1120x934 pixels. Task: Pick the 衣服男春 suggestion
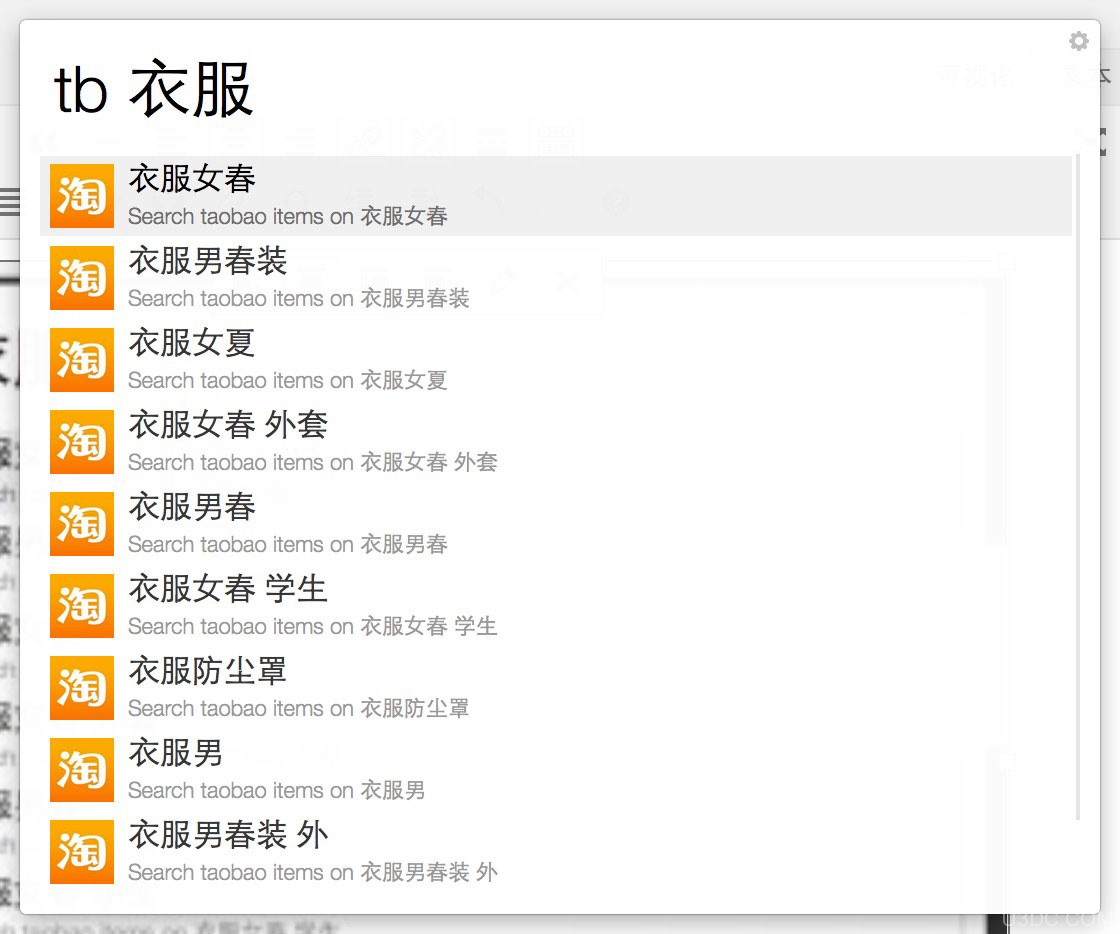coord(556,524)
